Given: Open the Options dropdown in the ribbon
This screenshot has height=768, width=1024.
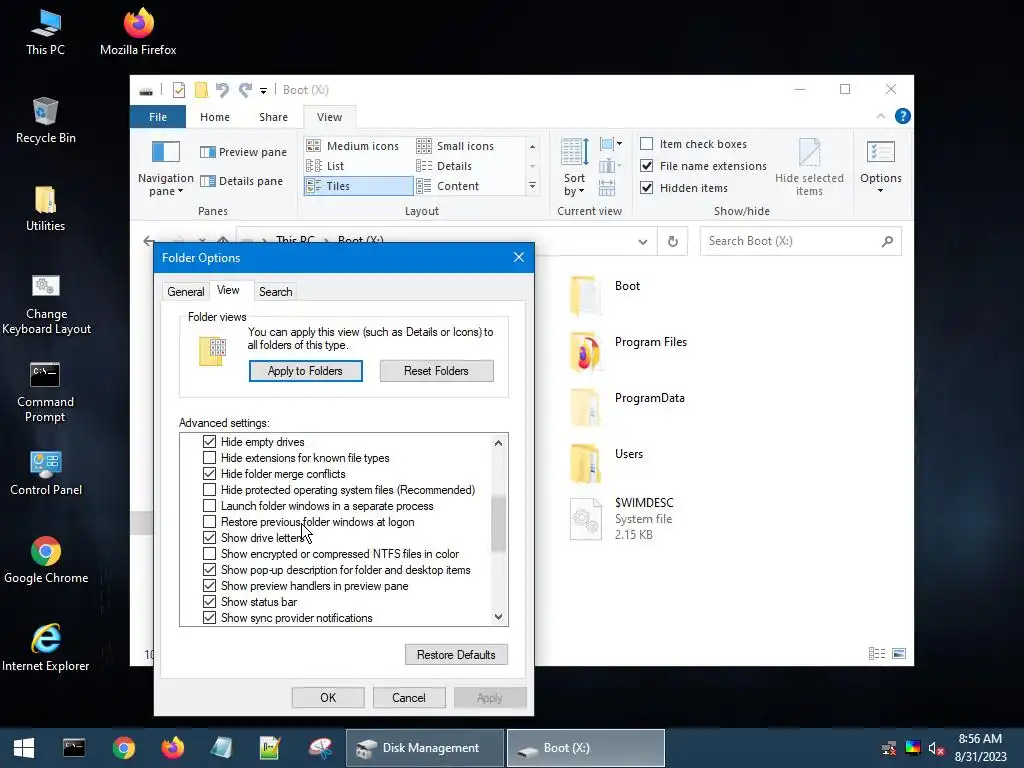Looking at the screenshot, I should point(880,167).
